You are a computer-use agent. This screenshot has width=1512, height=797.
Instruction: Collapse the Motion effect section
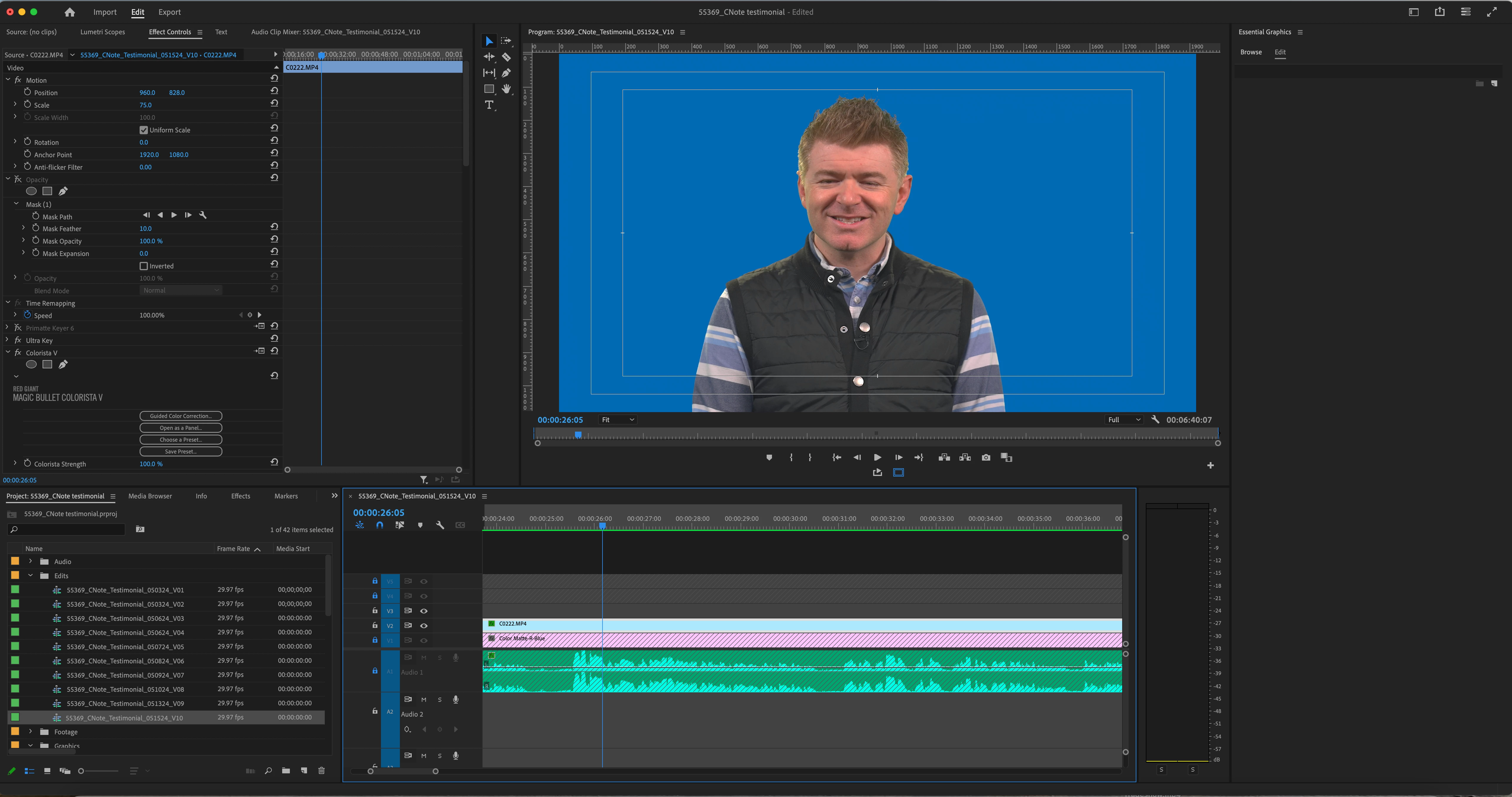[8, 80]
